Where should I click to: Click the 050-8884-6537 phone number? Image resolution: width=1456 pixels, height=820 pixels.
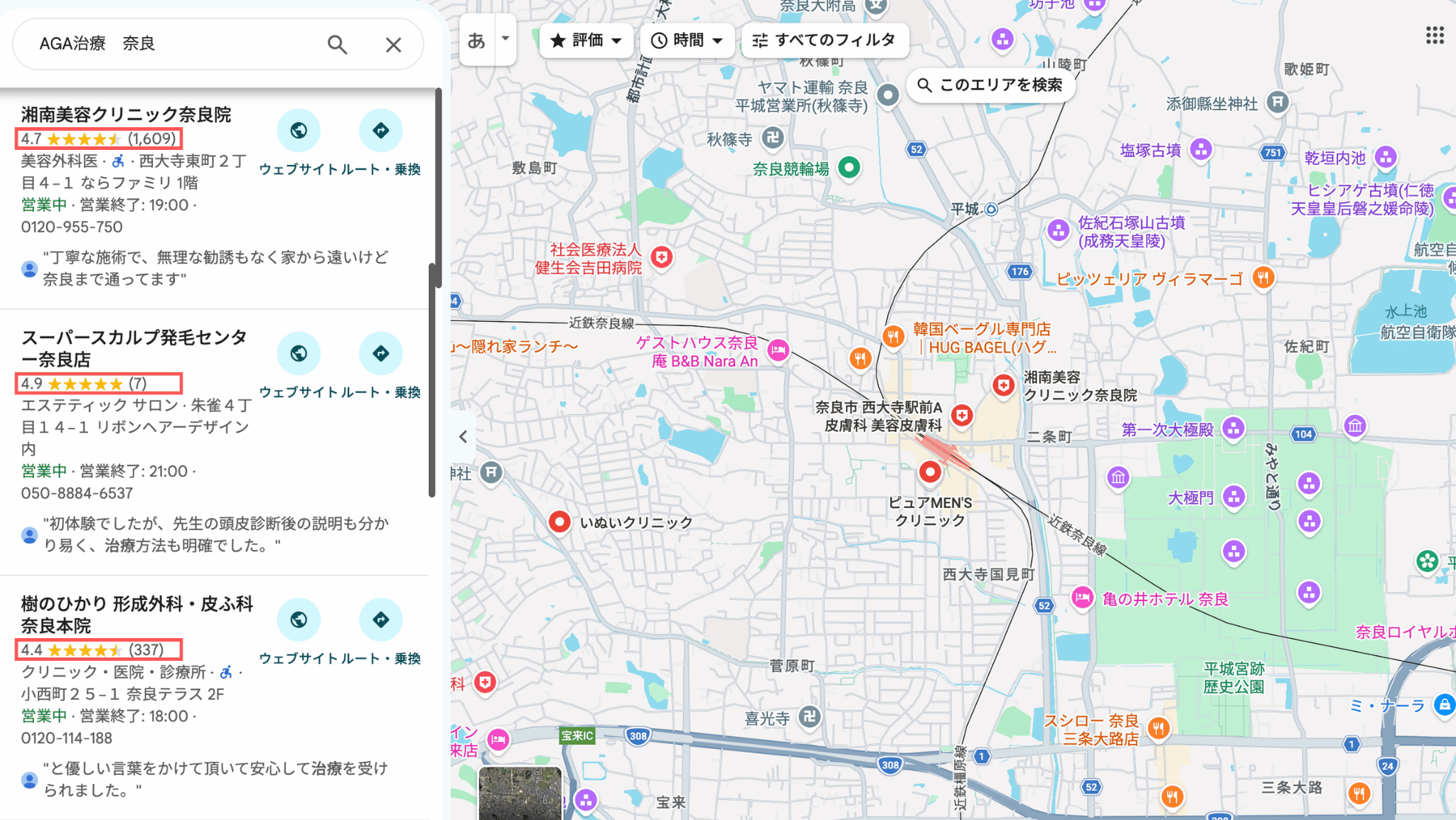click(x=77, y=494)
